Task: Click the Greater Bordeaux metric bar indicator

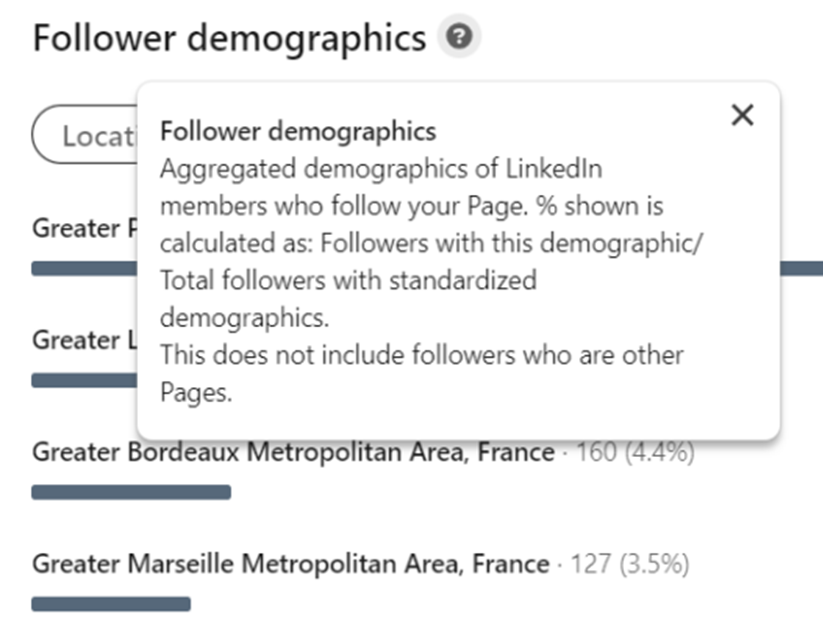Action: [130, 491]
